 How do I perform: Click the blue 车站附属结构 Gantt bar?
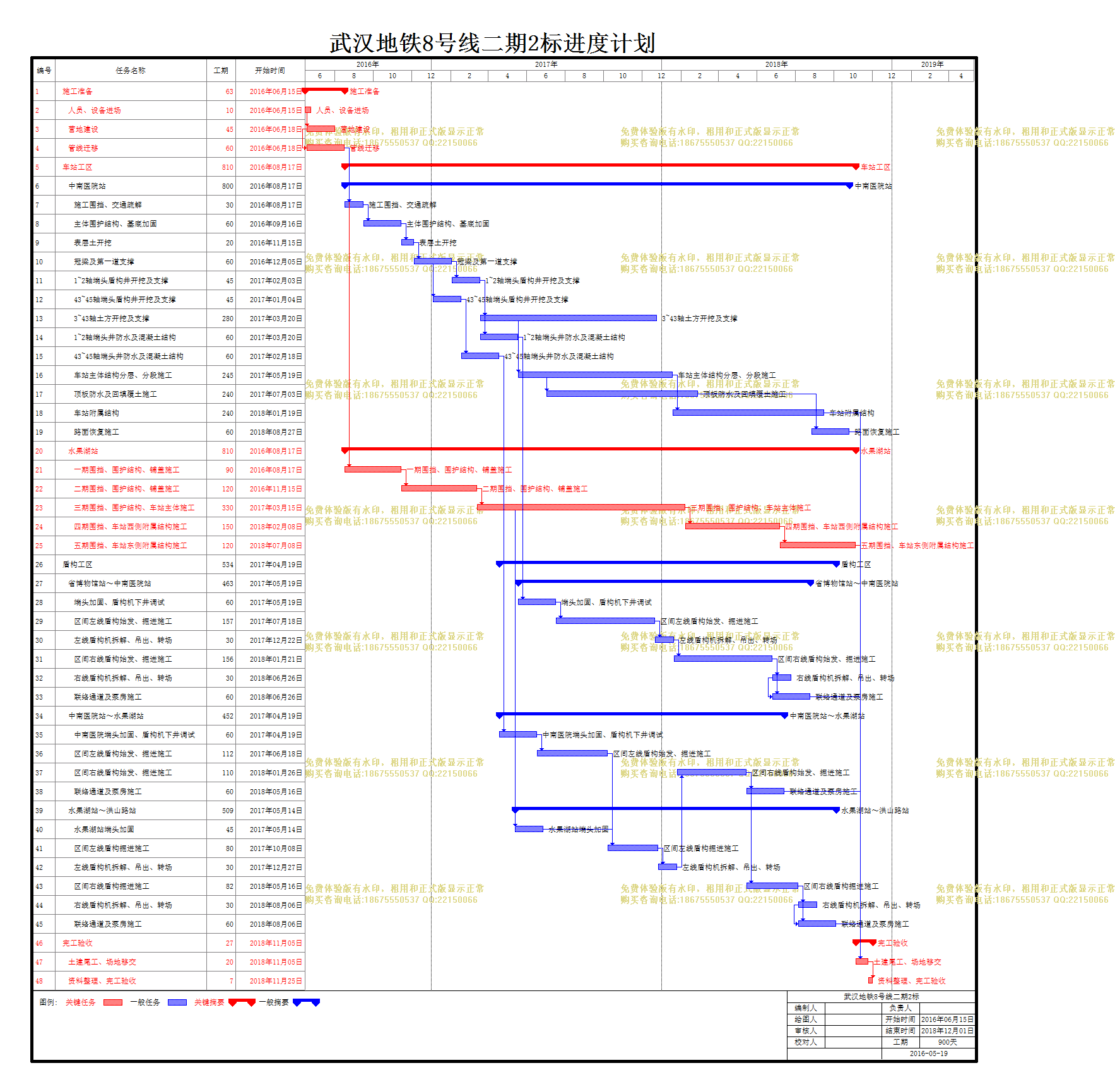pyautogui.click(x=748, y=413)
